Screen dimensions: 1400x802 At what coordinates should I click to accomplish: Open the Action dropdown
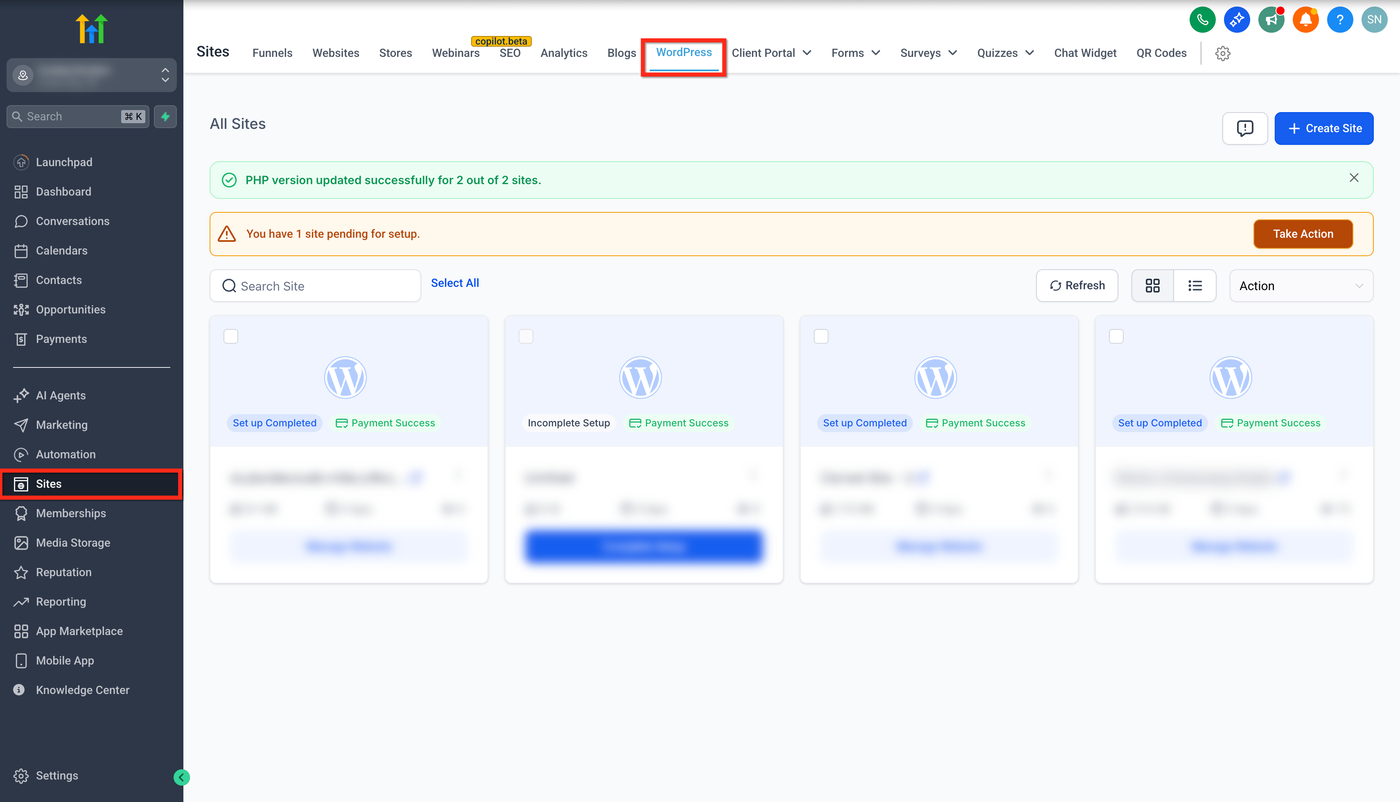pos(1301,286)
